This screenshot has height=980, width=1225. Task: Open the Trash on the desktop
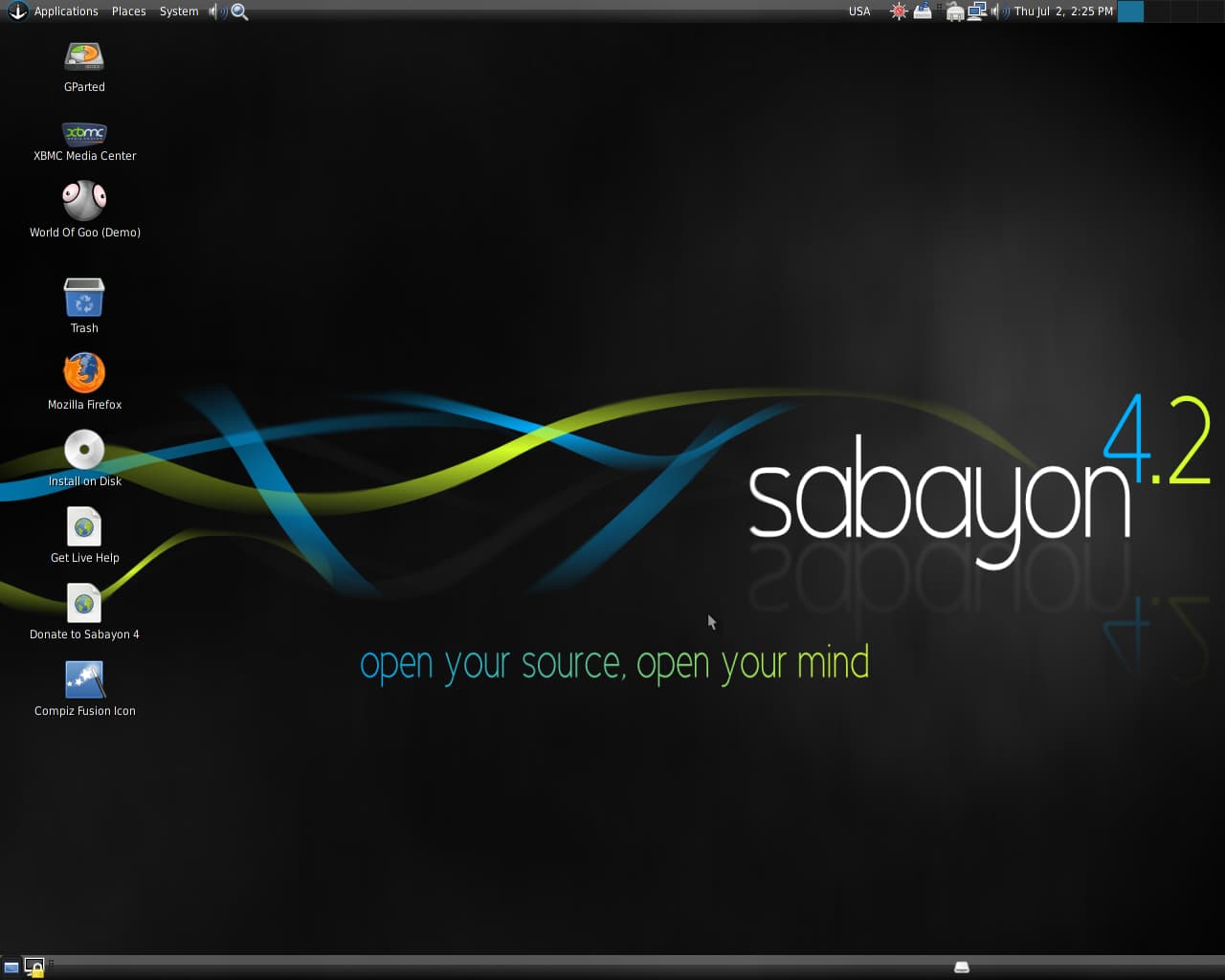pos(83,299)
